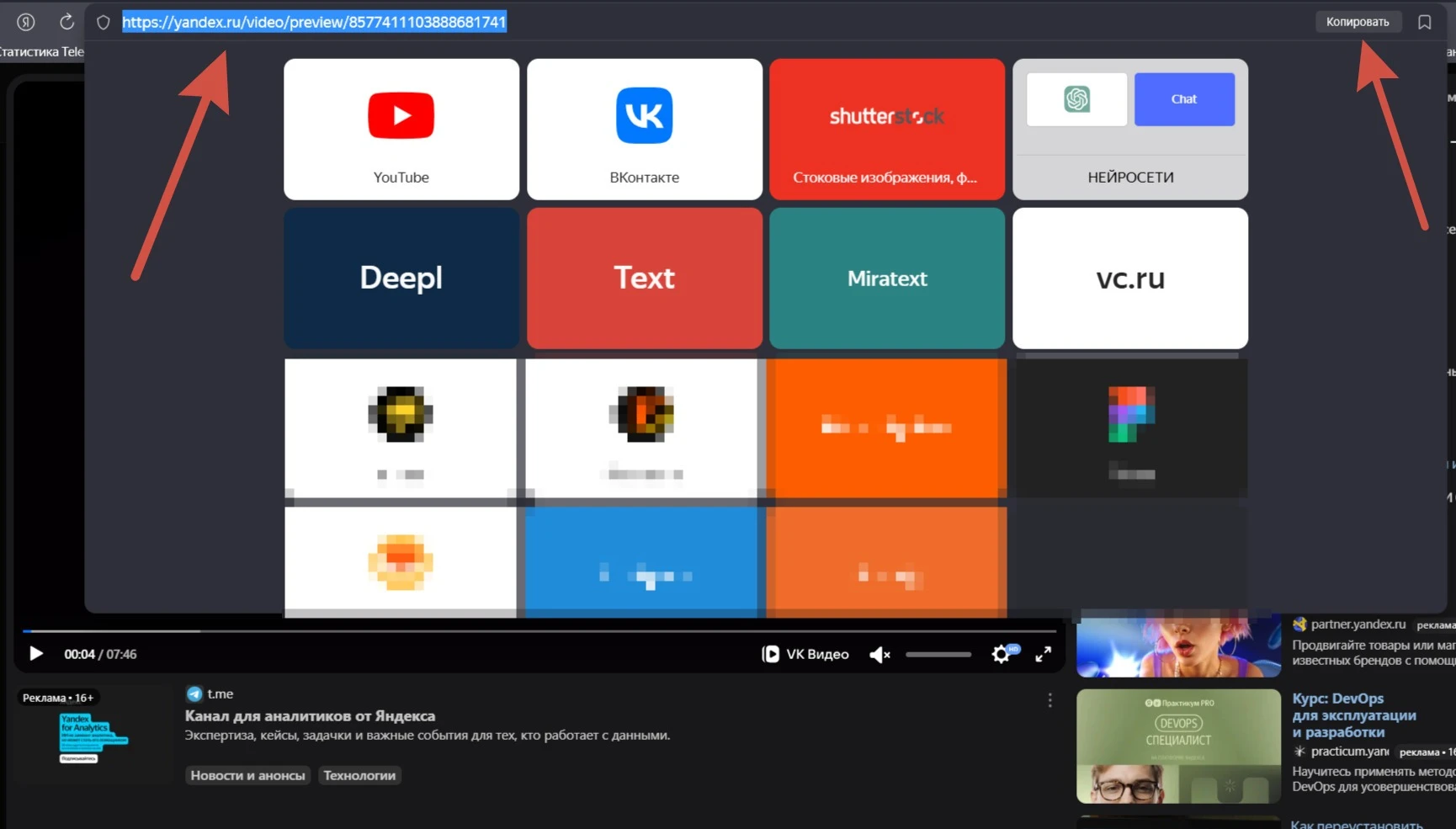The width and height of the screenshot is (1456, 829).
Task: Open the Курс: DevOps course link
Action: [x=1354, y=715]
